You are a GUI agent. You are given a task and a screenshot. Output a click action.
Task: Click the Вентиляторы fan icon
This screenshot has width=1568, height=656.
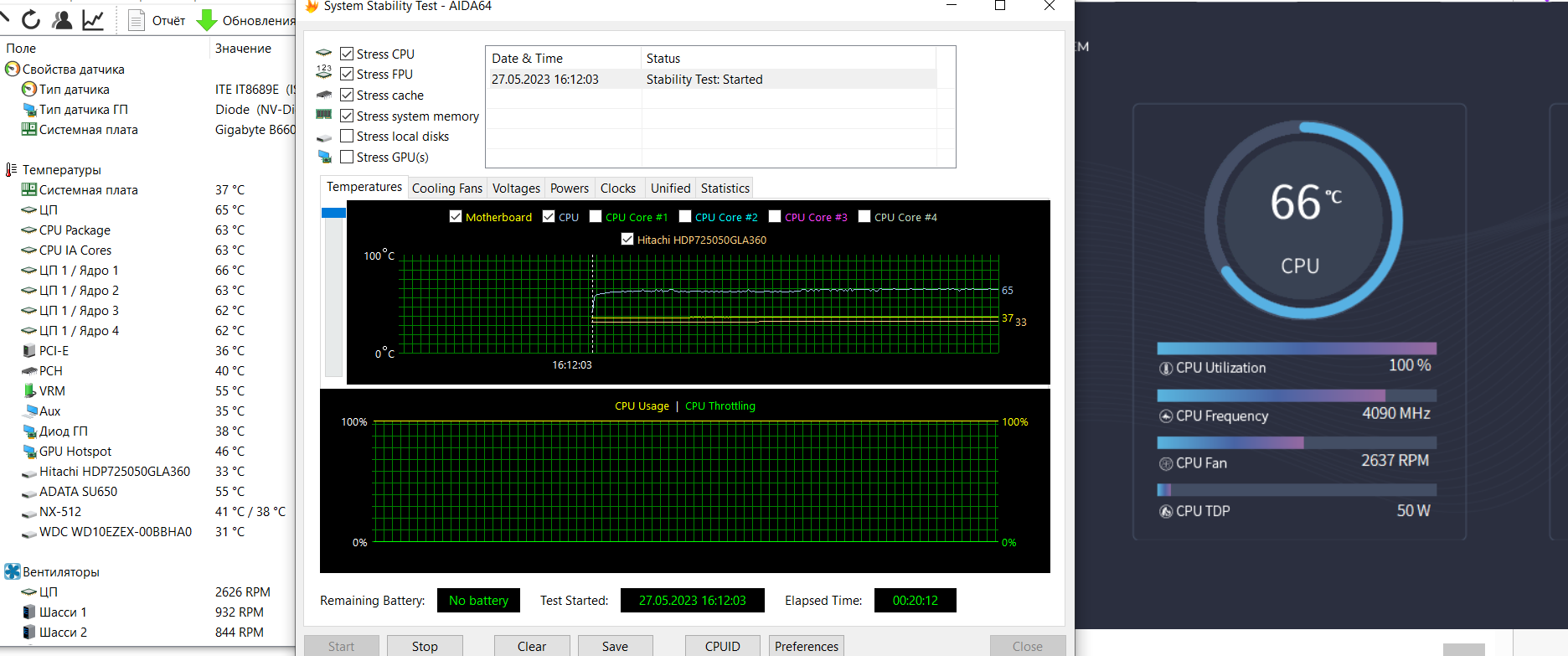point(13,571)
